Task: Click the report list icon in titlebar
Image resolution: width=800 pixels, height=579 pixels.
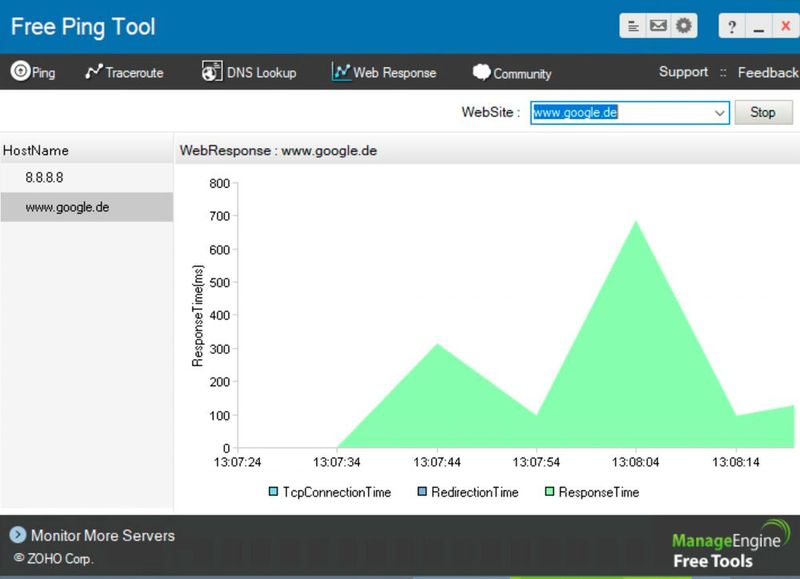Action: [634, 26]
